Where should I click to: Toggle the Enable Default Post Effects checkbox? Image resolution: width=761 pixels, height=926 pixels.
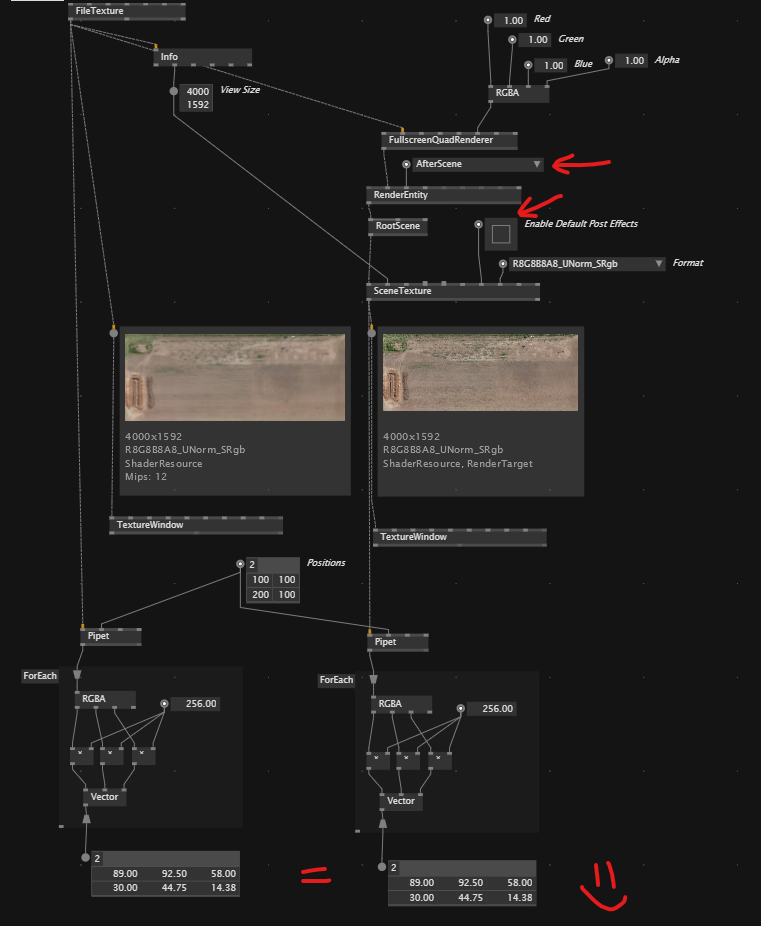pos(501,235)
